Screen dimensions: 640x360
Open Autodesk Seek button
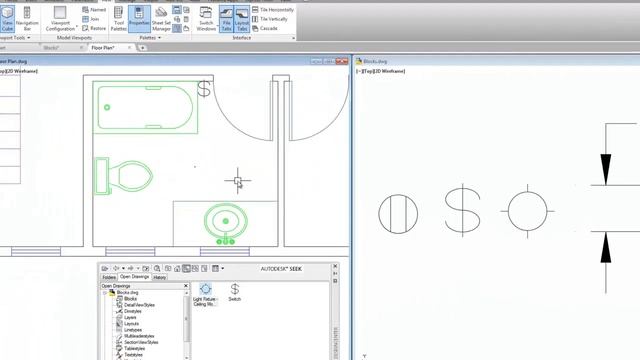281,269
